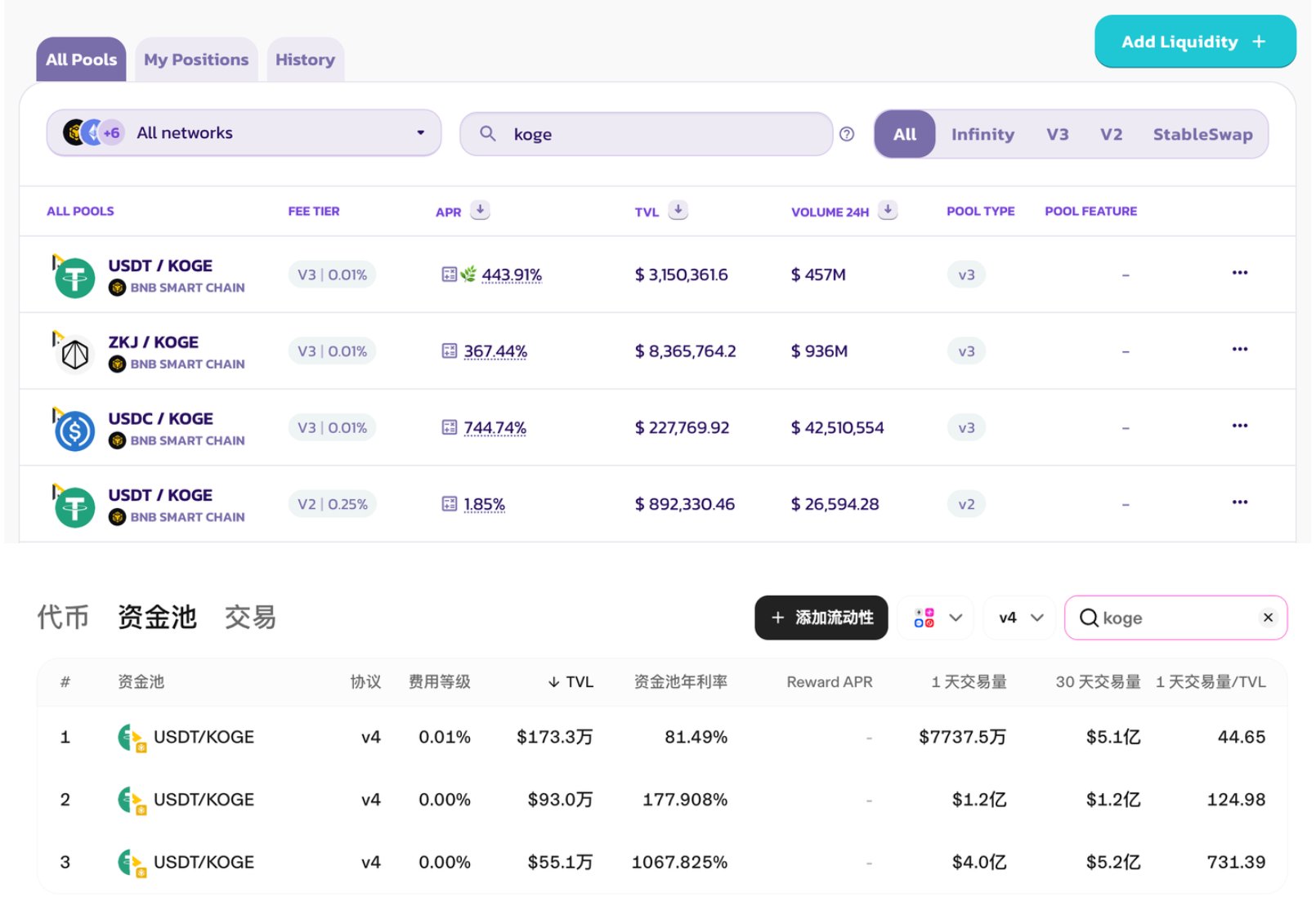Viewport: 1316px width, 915px height.
Task: Click the $ 42,510,554 volume value
Action: [837, 427]
